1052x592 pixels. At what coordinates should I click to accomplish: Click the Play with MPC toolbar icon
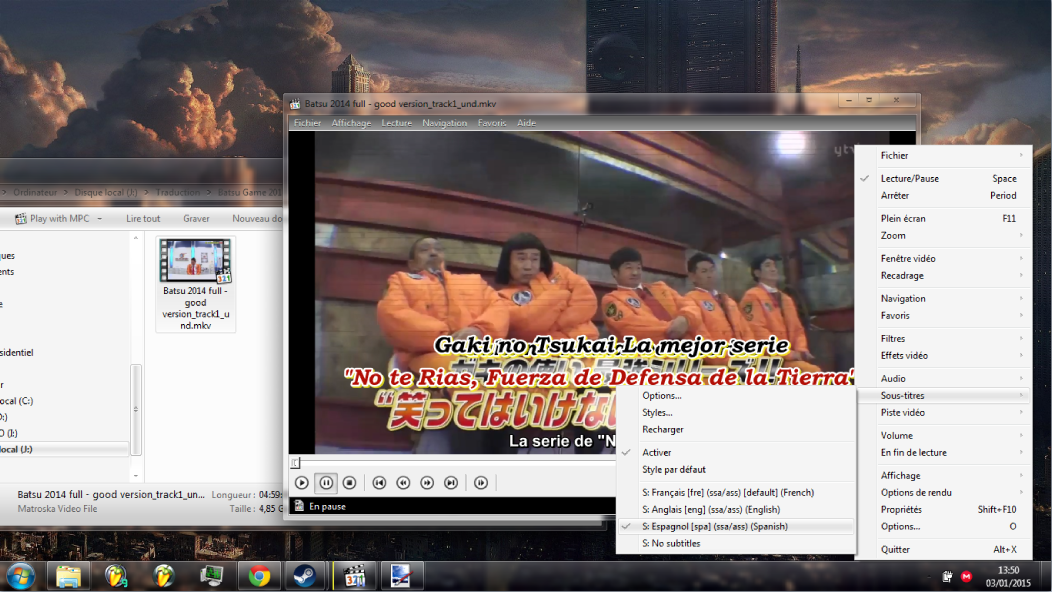pos(21,219)
